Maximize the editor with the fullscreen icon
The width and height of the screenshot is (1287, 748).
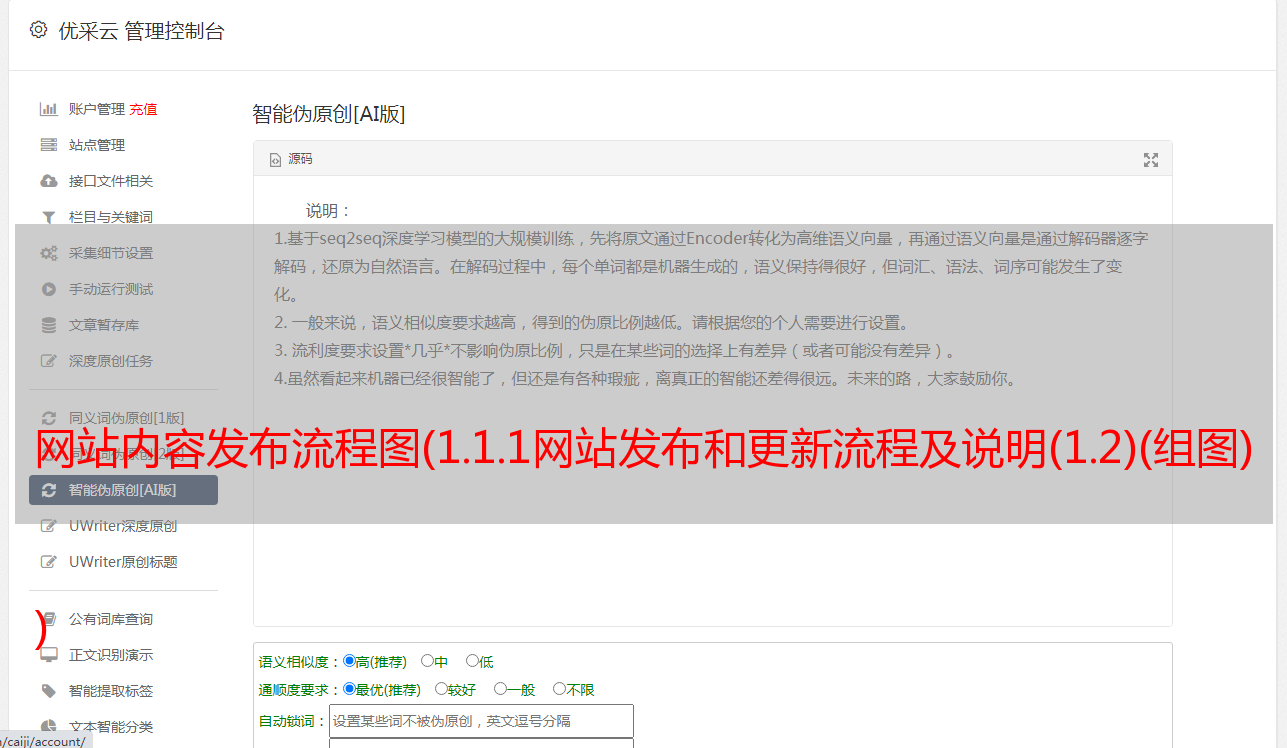(x=1151, y=160)
